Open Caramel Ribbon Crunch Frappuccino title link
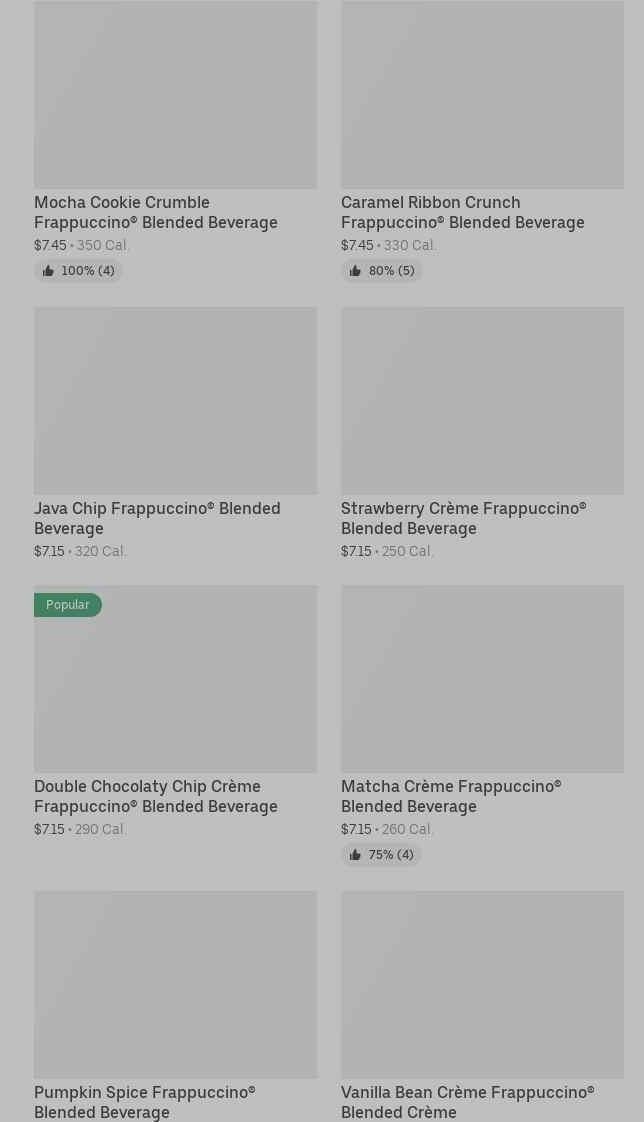644x1122 pixels. (x=462, y=212)
